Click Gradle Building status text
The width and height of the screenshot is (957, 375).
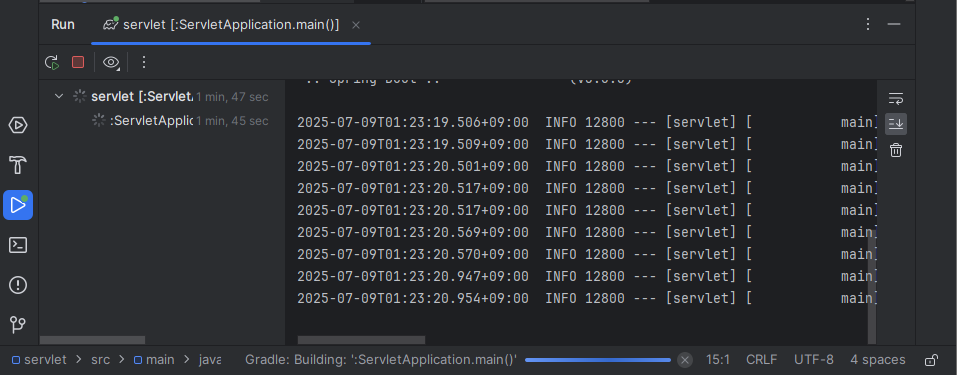(381, 360)
